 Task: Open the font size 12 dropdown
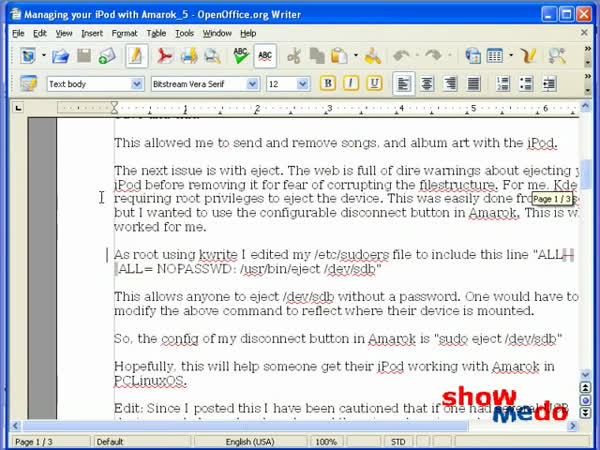pyautogui.click(x=303, y=84)
